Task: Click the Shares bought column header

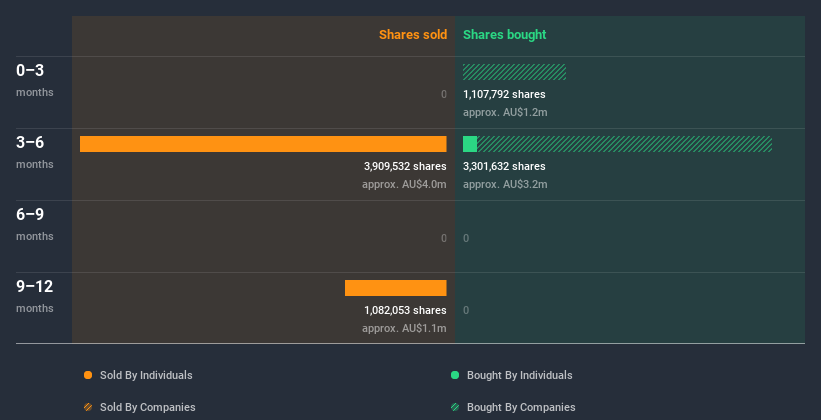Action: 505,35
